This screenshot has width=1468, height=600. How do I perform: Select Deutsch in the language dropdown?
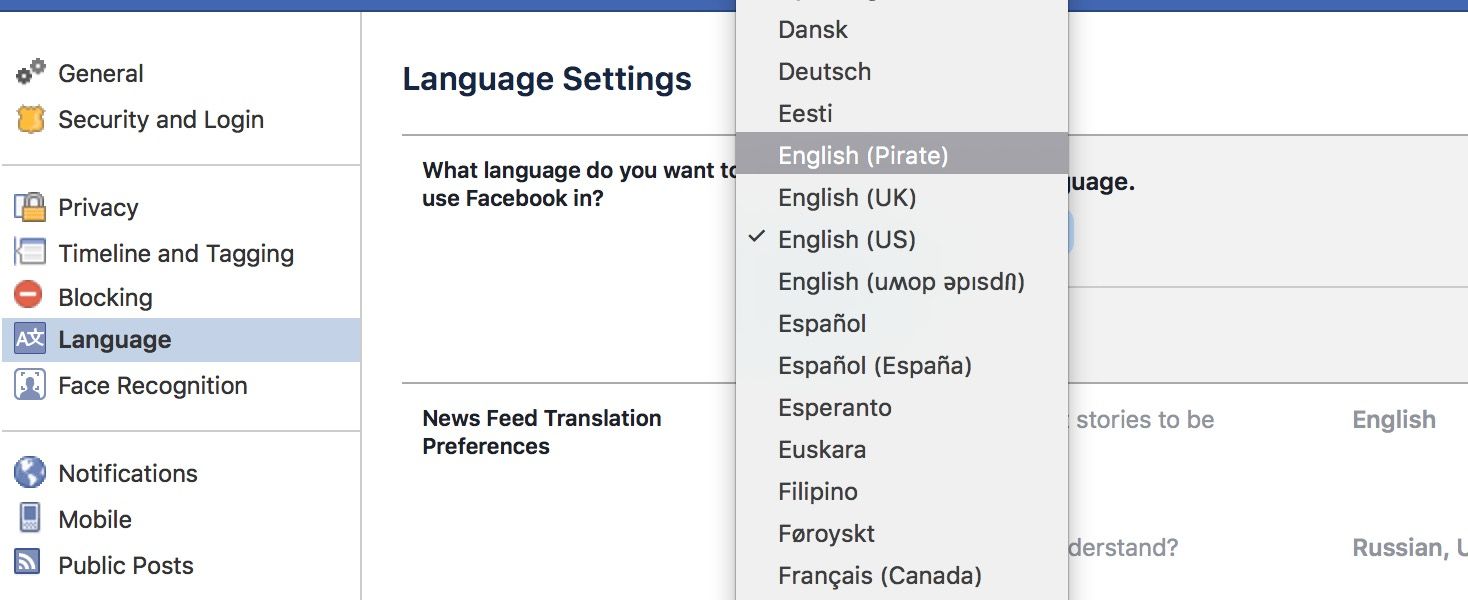pos(824,72)
